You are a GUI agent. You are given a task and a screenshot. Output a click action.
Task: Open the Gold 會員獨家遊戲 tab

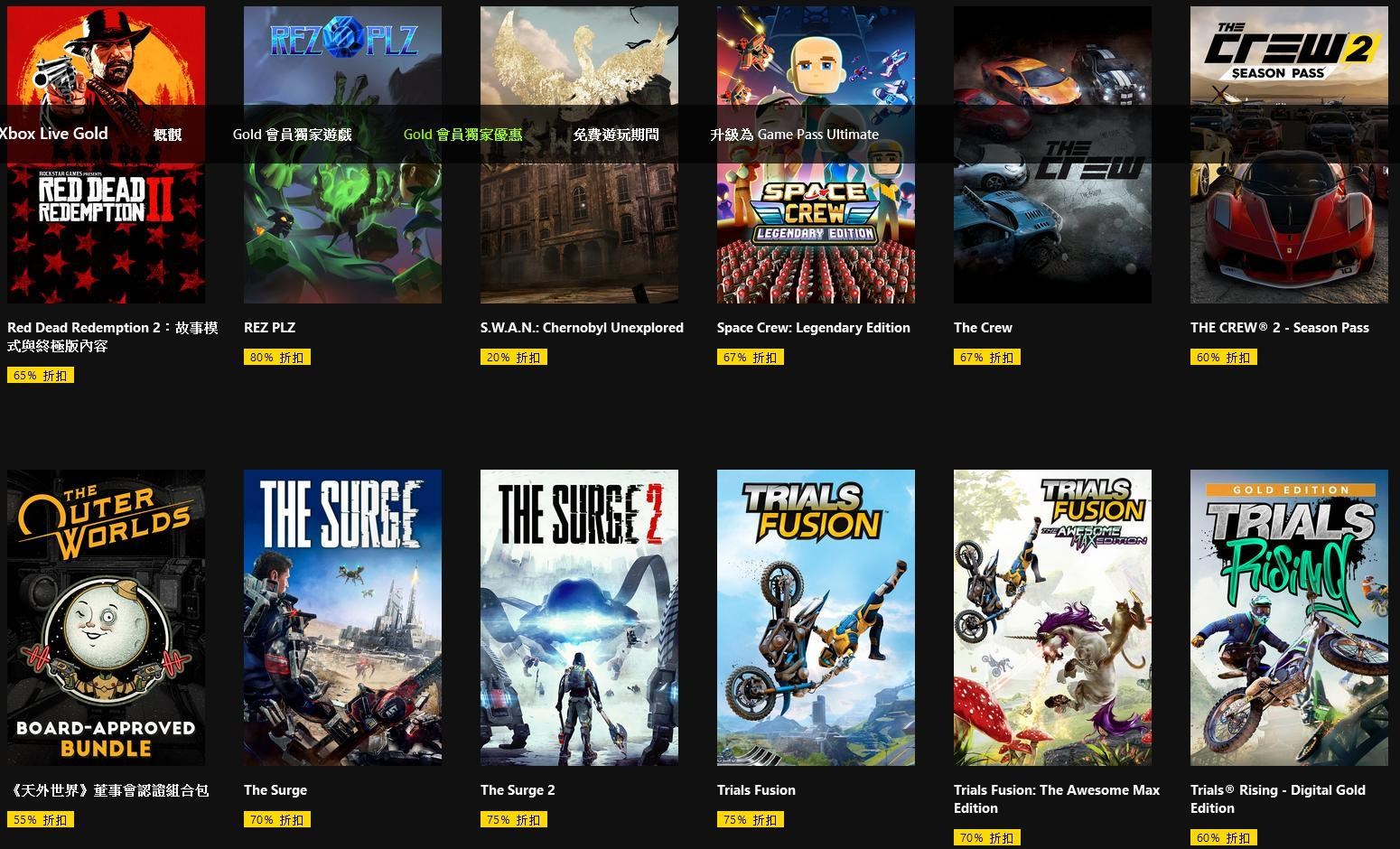(x=292, y=135)
